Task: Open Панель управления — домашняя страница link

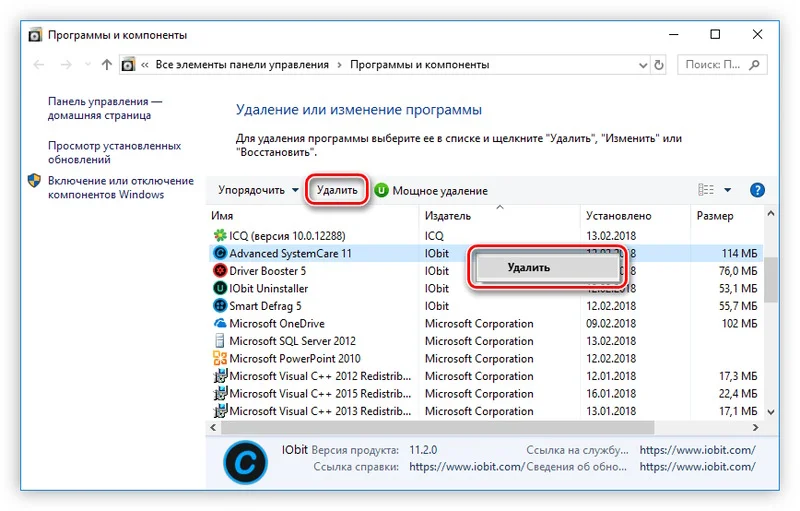Action: click(105, 108)
